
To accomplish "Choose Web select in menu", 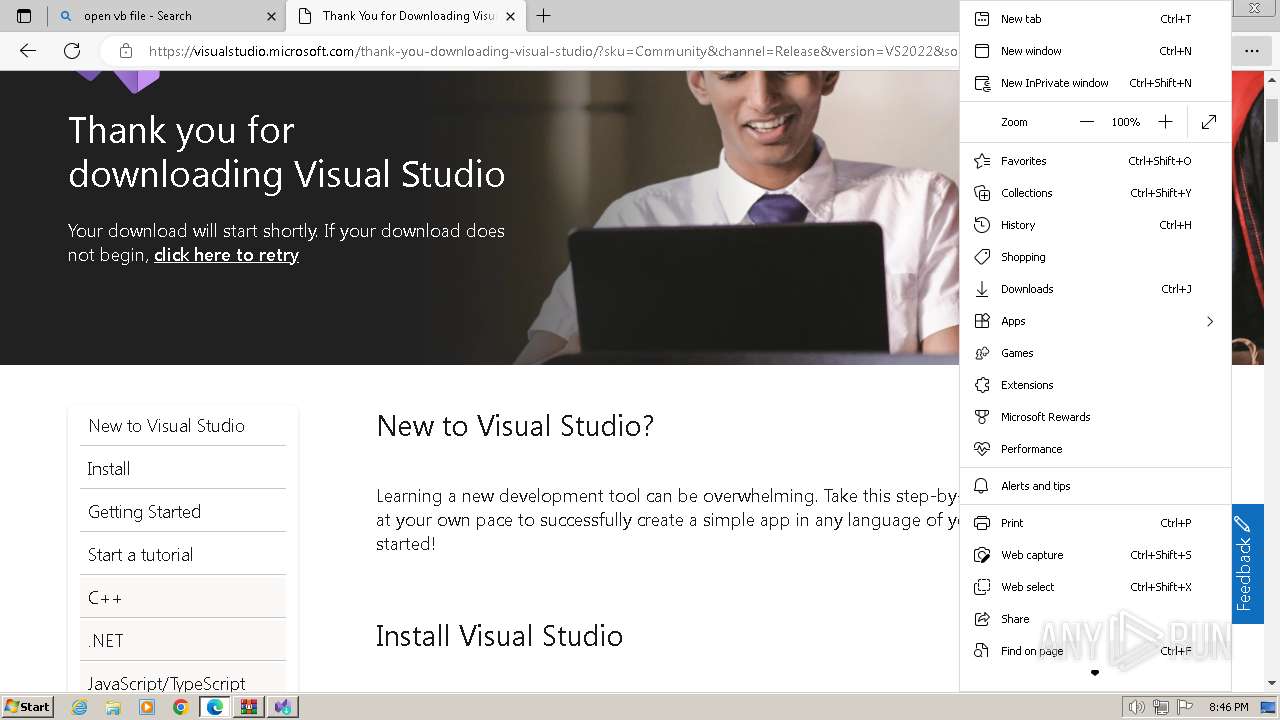I will coord(1095,587).
